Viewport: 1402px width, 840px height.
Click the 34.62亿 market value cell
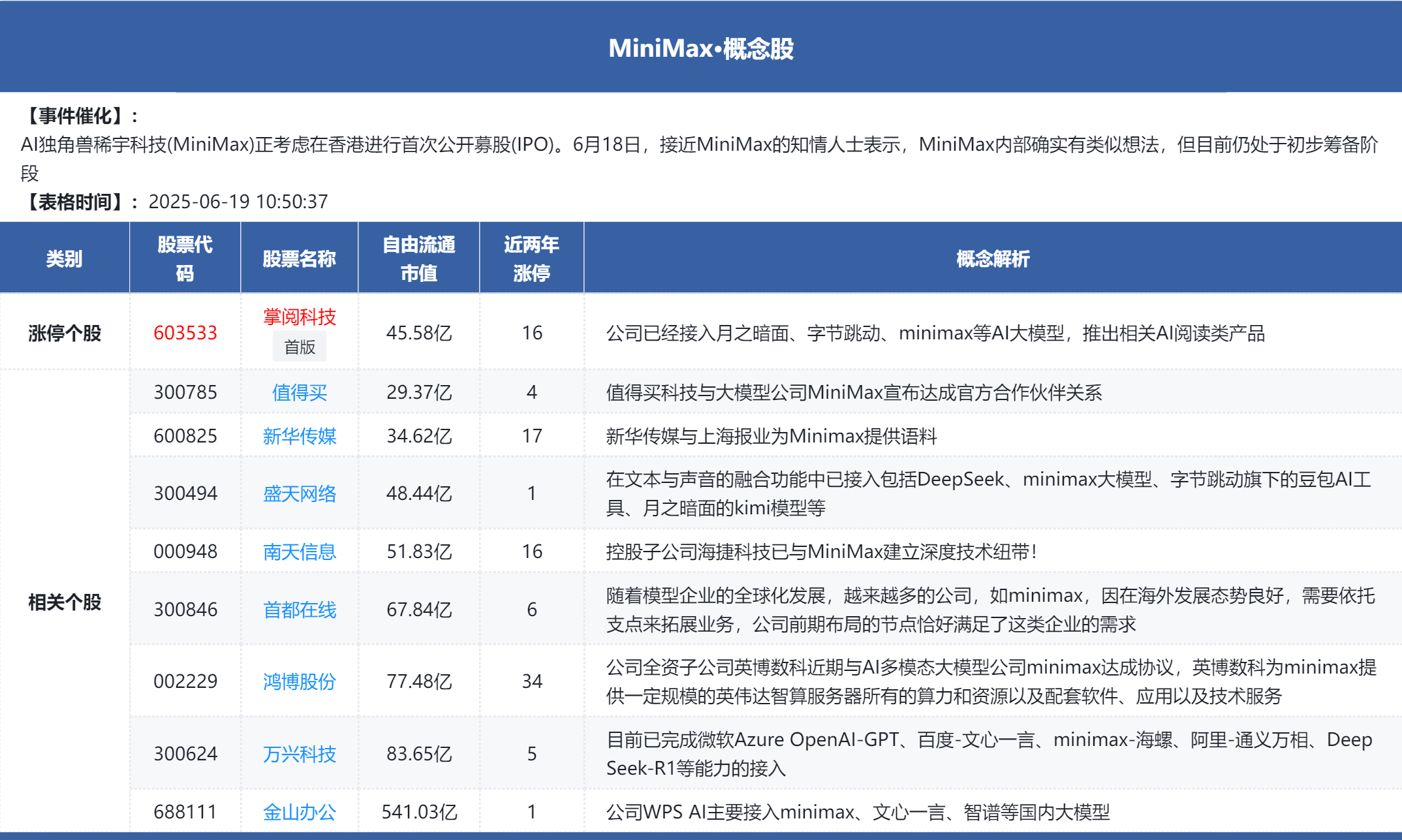(419, 436)
